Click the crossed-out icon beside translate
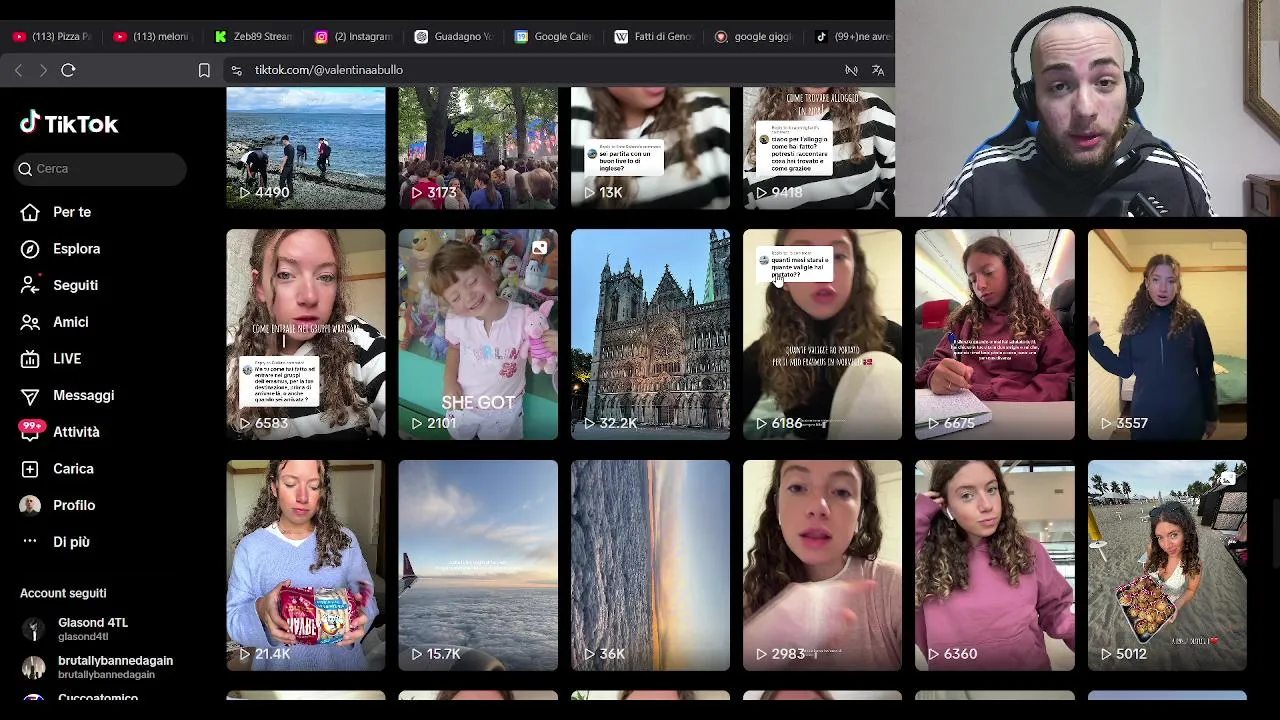This screenshot has width=1280, height=720. pyautogui.click(x=851, y=70)
